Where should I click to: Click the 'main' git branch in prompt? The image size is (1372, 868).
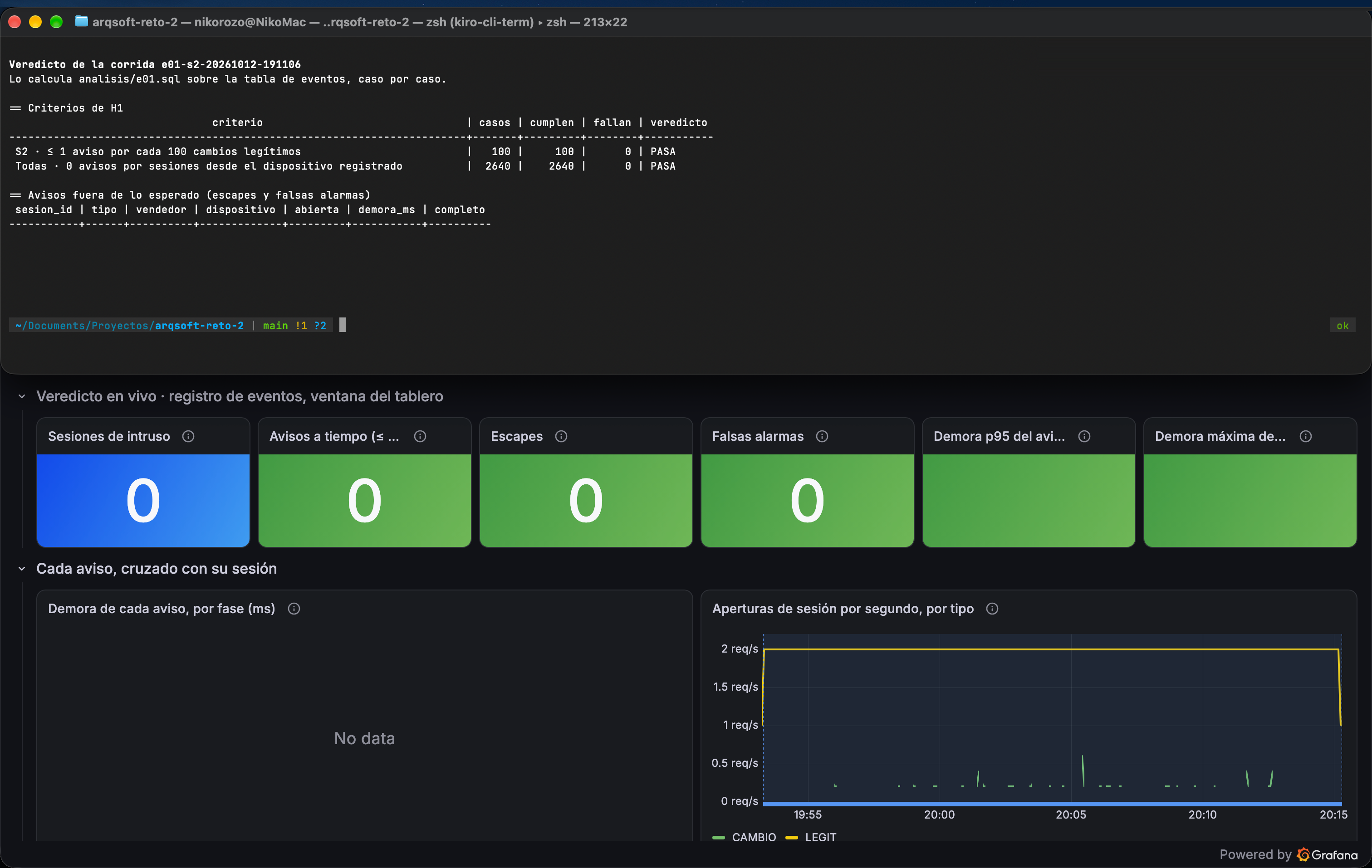275,326
